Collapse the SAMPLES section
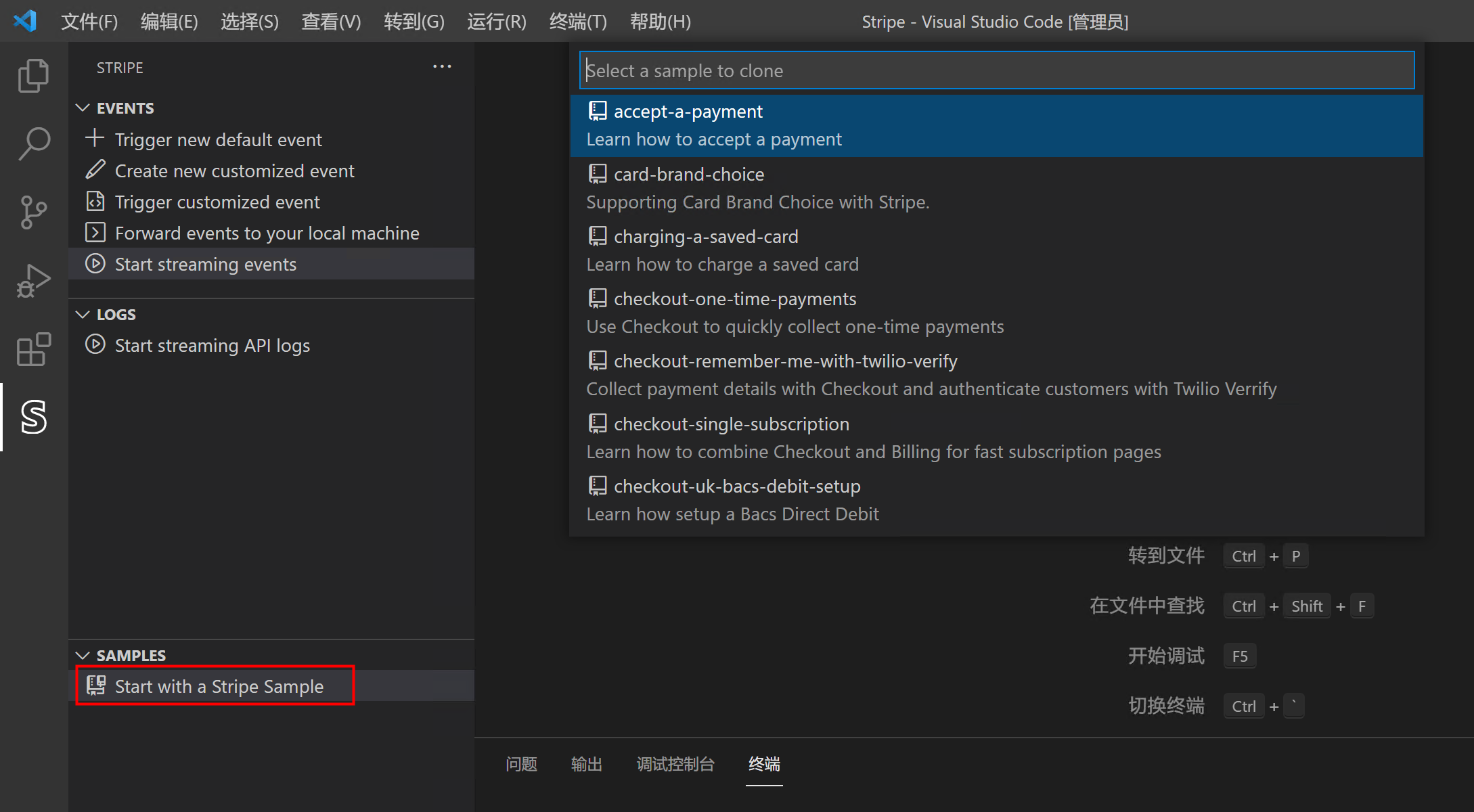 click(x=83, y=655)
